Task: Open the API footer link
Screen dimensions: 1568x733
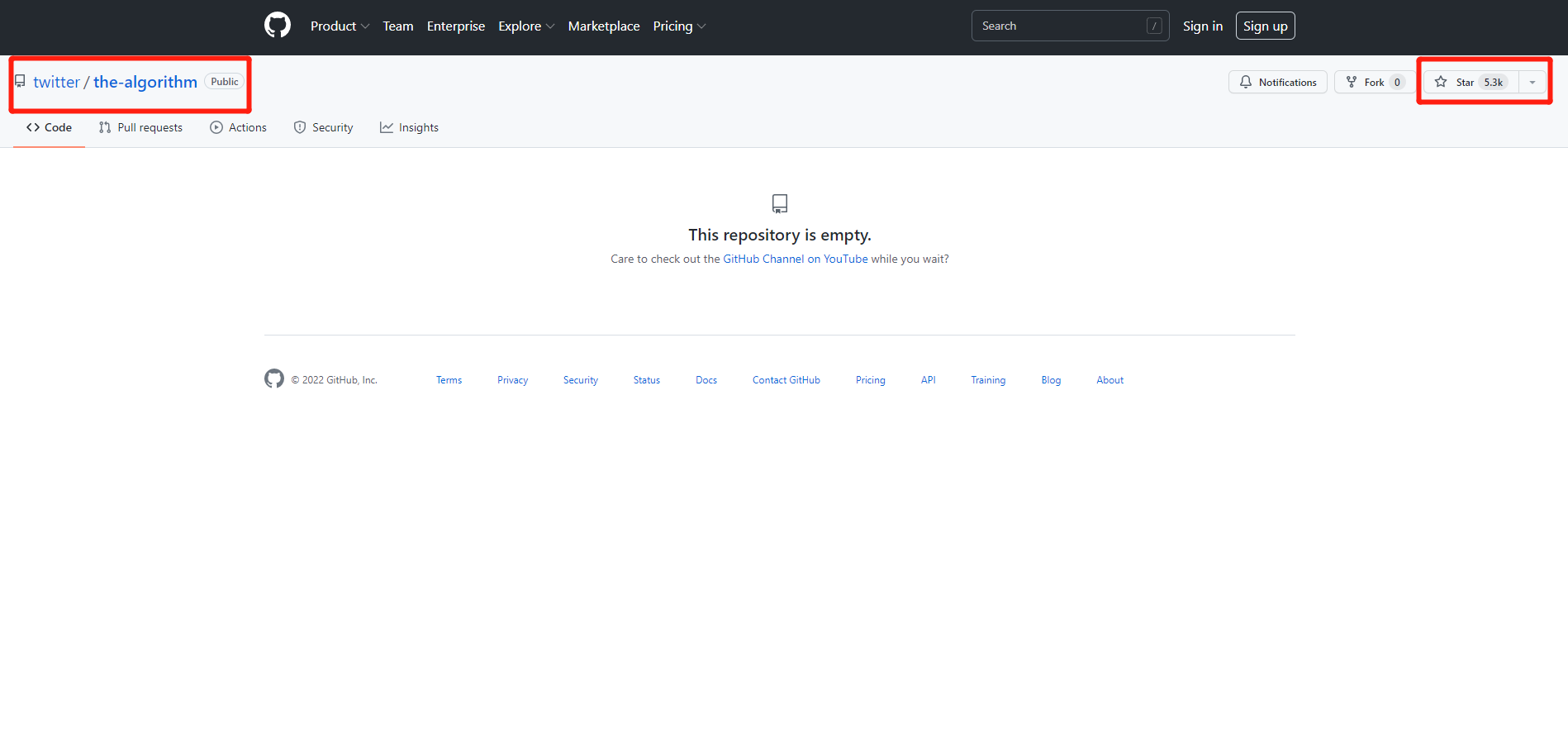Action: pos(929,380)
